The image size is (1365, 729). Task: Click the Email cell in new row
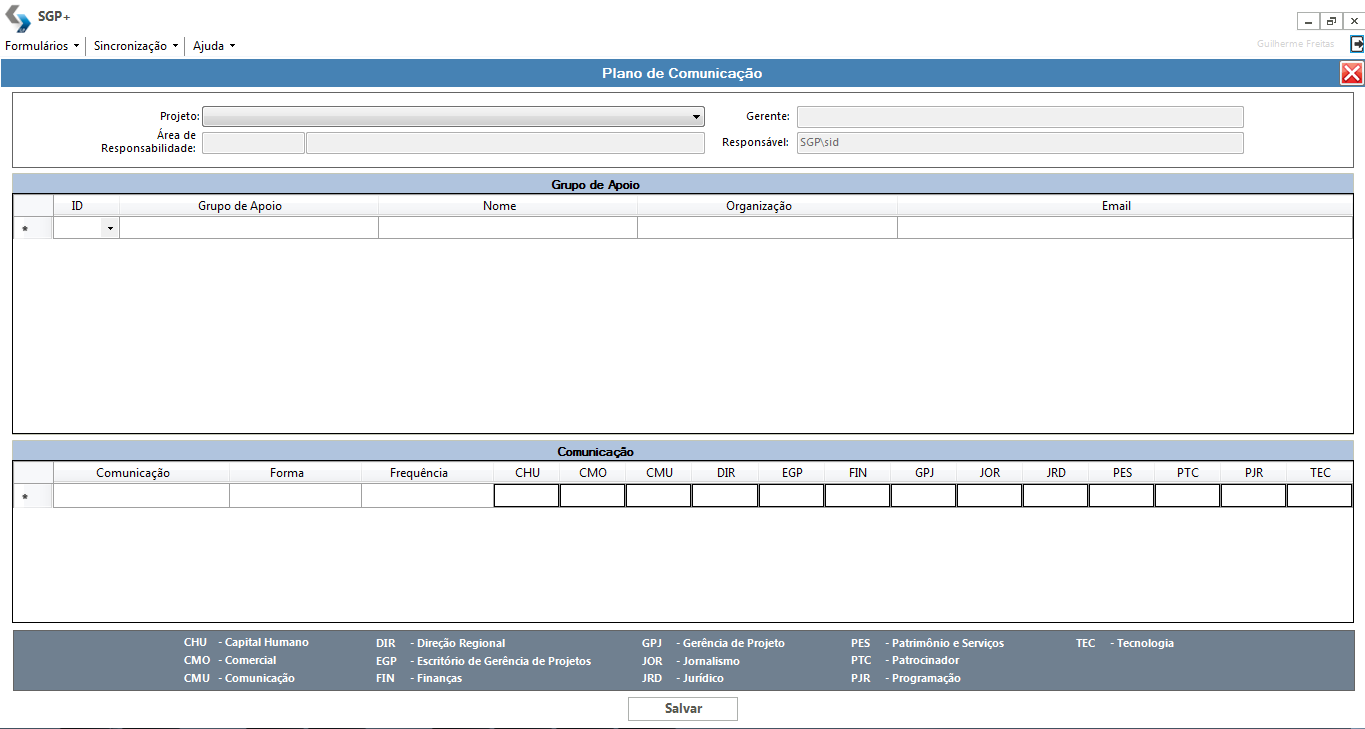pos(1125,229)
